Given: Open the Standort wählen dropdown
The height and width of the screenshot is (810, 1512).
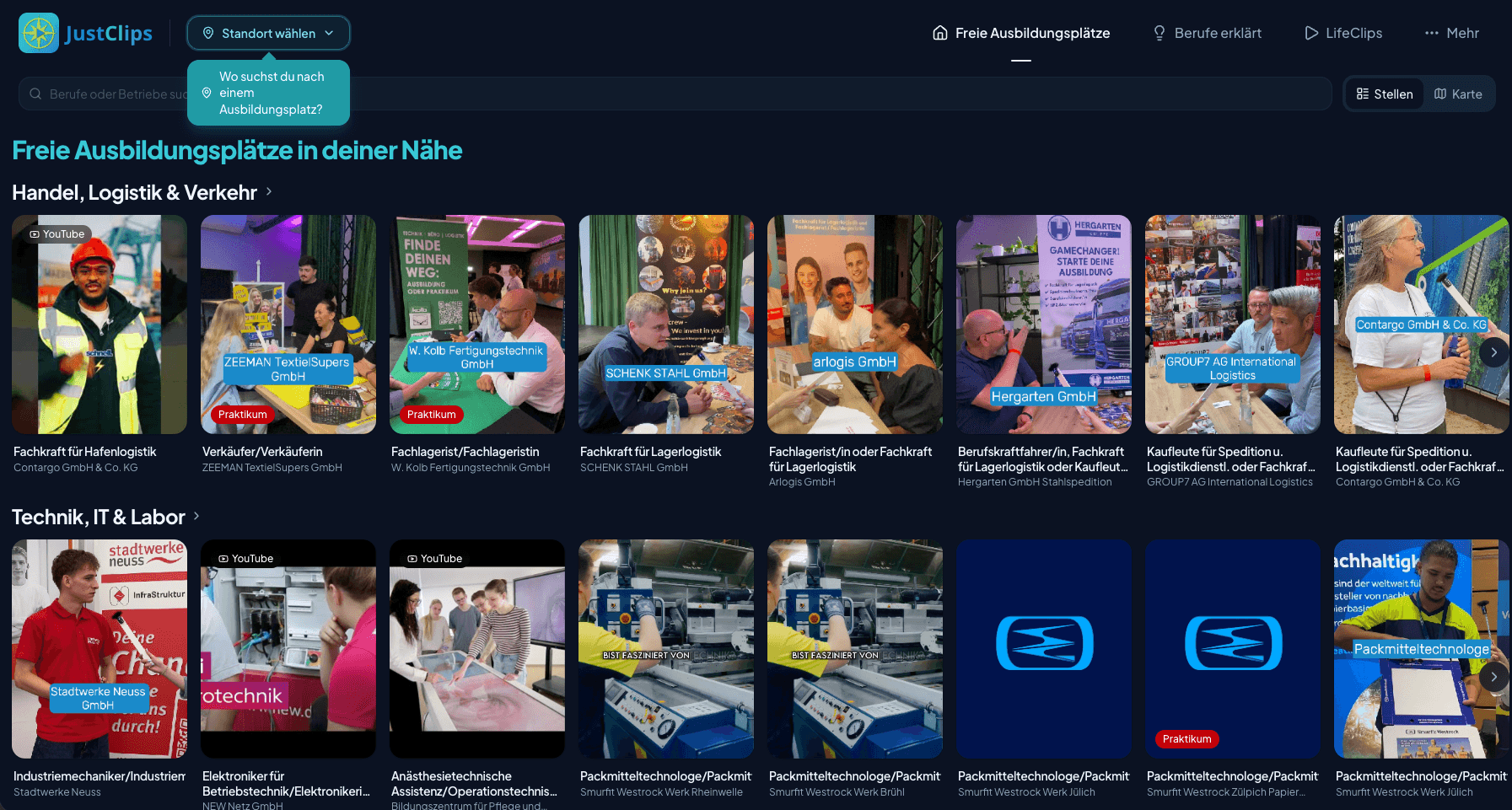Looking at the screenshot, I should (268, 33).
